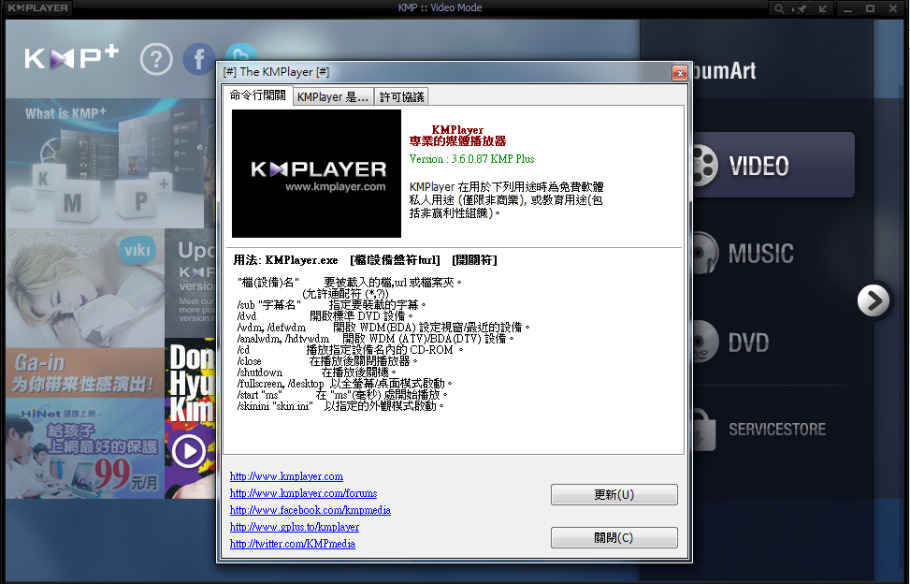Click the KMP :: Video Mode title text
The height and width of the screenshot is (584, 910).
pyautogui.click(x=439, y=8)
